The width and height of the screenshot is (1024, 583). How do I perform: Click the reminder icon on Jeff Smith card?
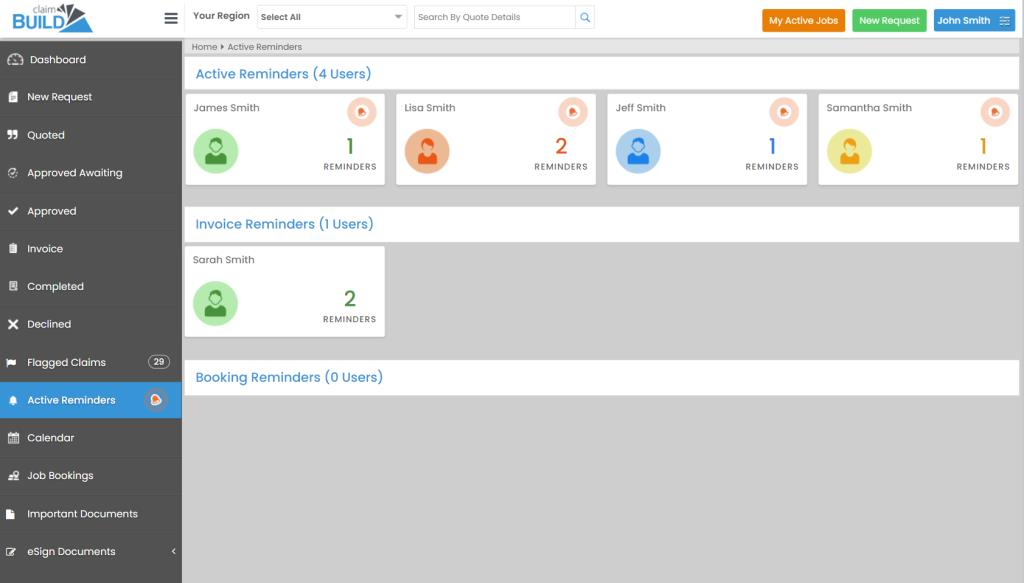coord(783,112)
